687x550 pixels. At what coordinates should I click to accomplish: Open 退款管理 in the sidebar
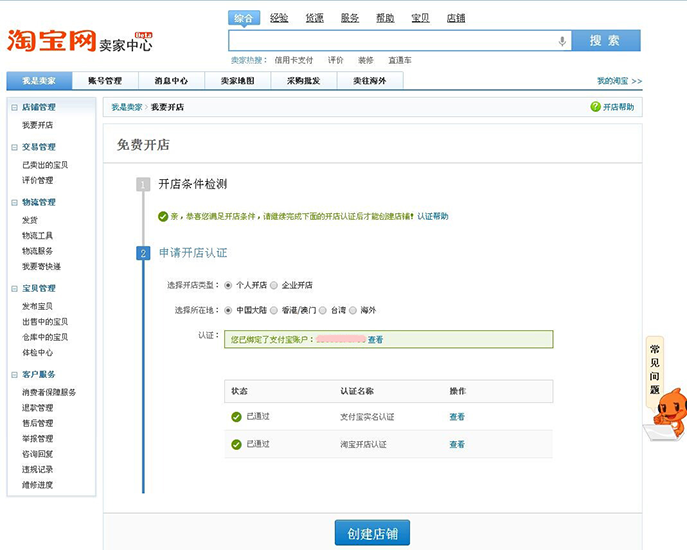pyautogui.click(x=38, y=408)
